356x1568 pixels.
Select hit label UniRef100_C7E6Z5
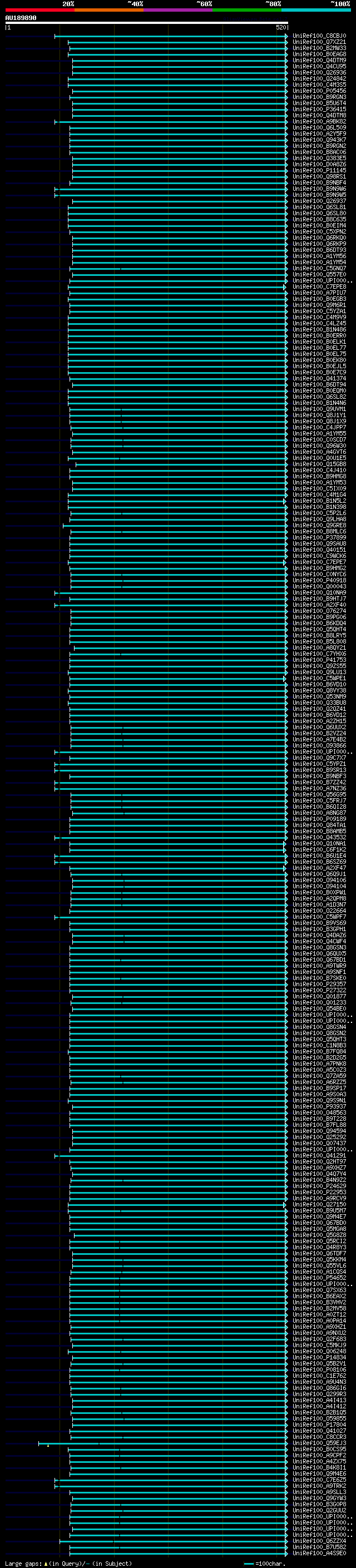tap(319, 1480)
